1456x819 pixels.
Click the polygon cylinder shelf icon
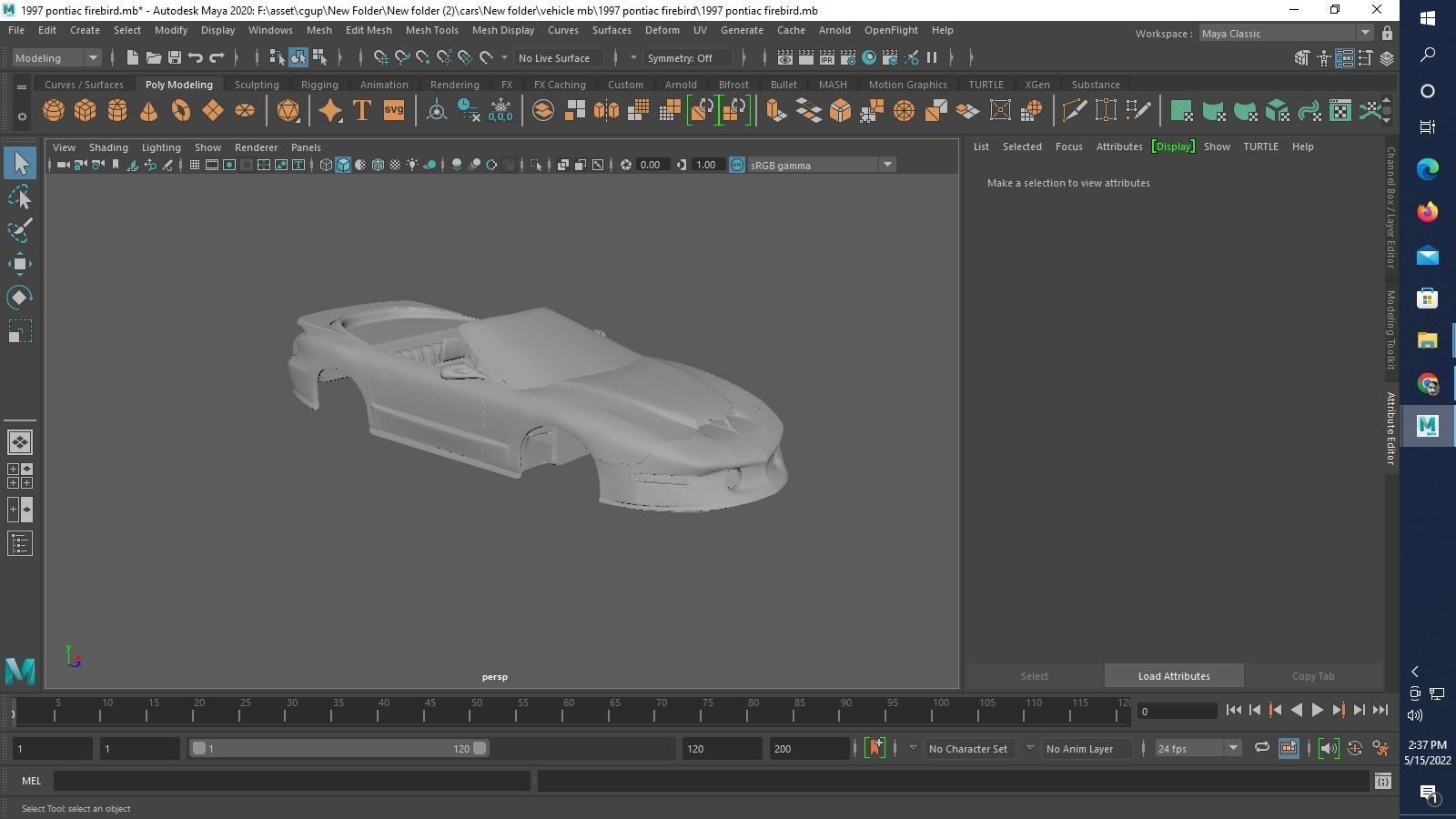click(116, 111)
